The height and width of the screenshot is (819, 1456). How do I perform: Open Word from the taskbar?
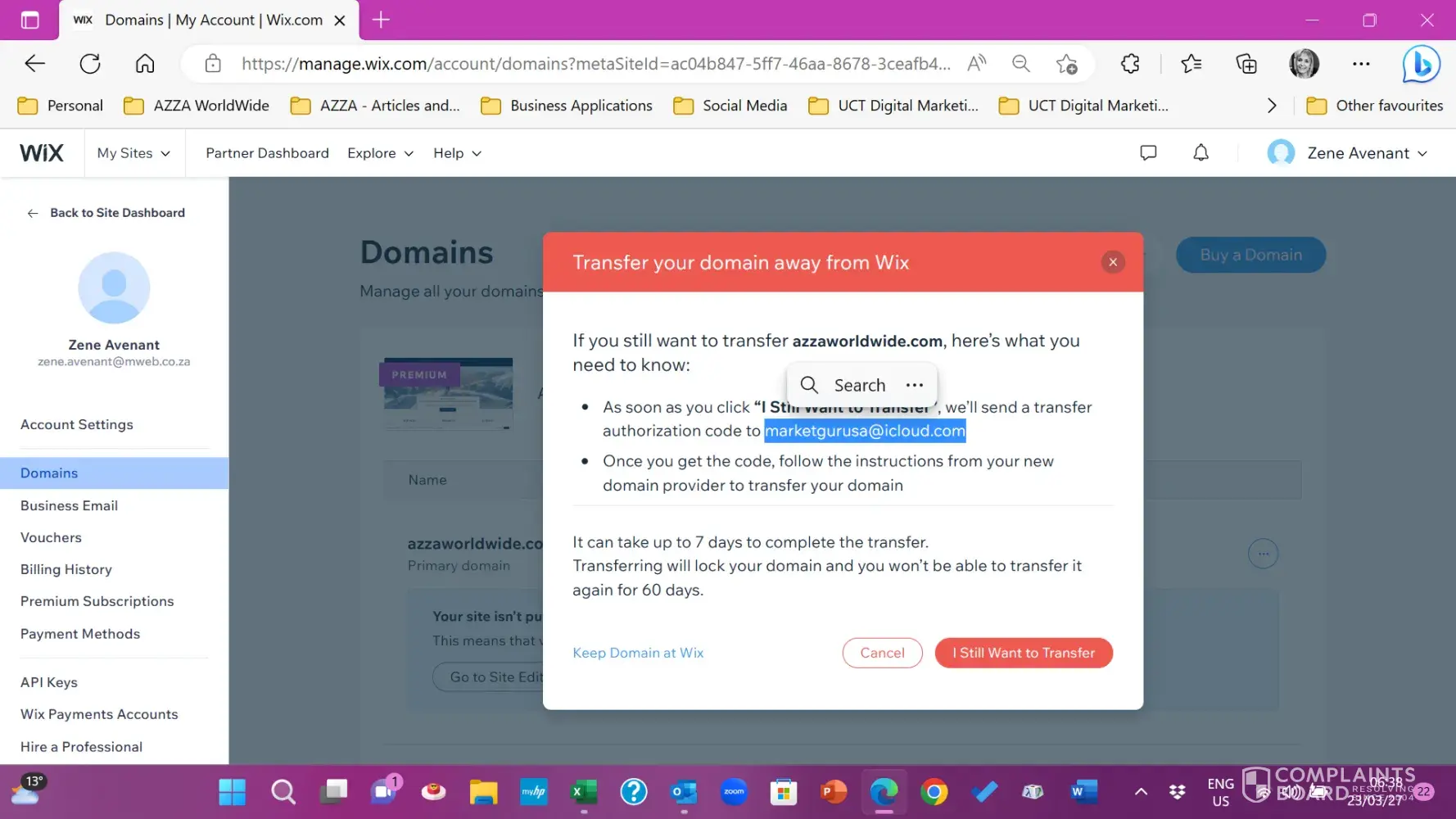click(x=1083, y=792)
